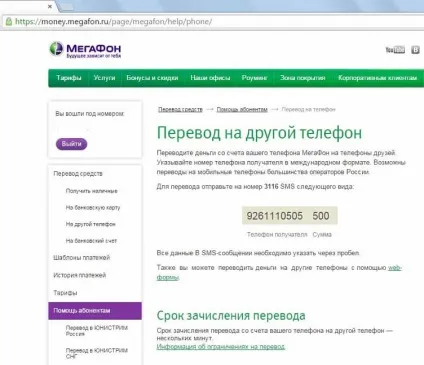
Task: Click the heading Перевод на другой телефон
Action: pos(259,132)
